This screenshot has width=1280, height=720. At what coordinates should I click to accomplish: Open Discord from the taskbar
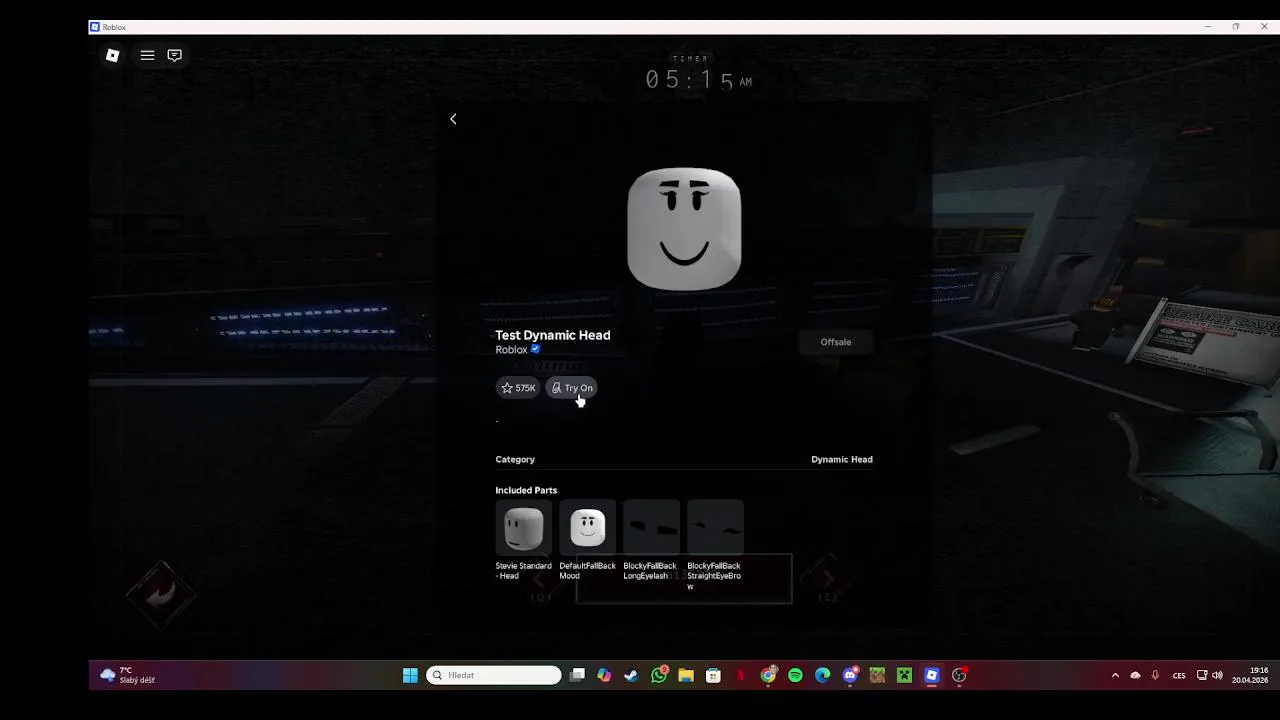point(850,675)
